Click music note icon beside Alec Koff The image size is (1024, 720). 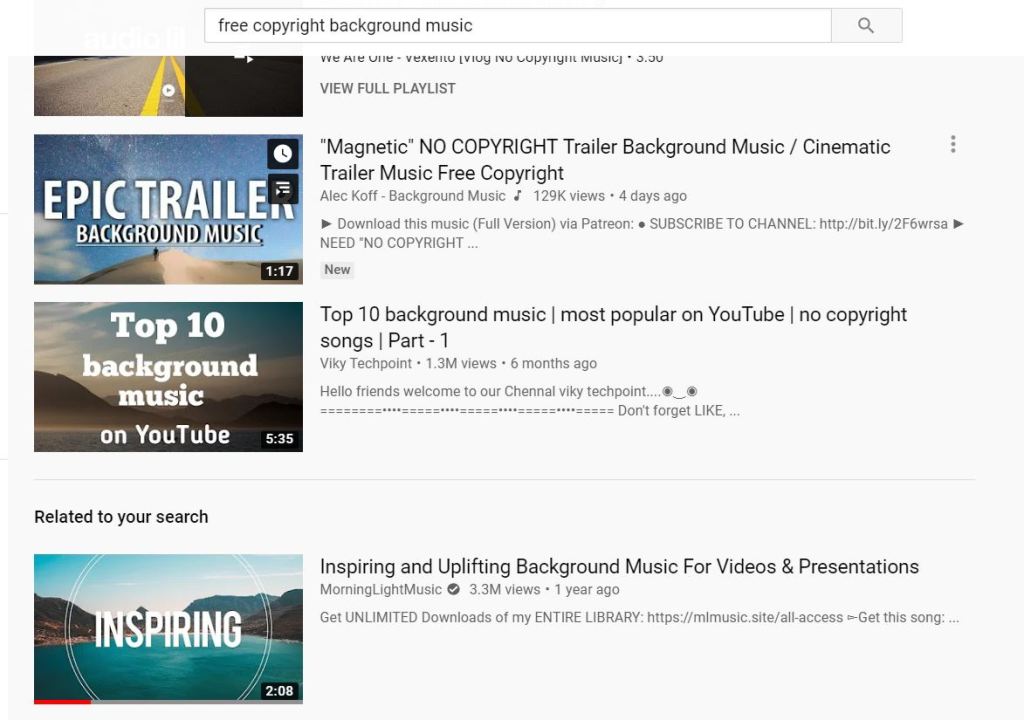pyautogui.click(x=518, y=196)
